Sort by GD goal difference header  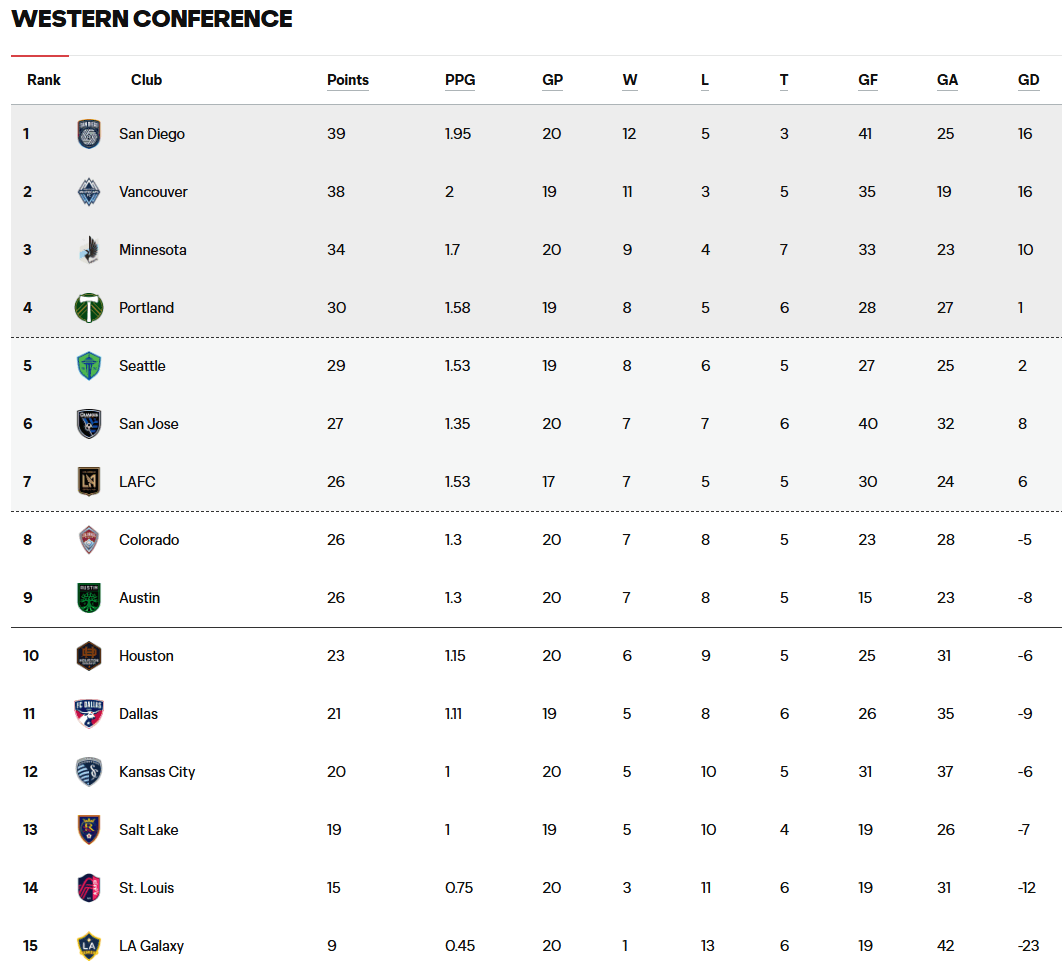1028,80
